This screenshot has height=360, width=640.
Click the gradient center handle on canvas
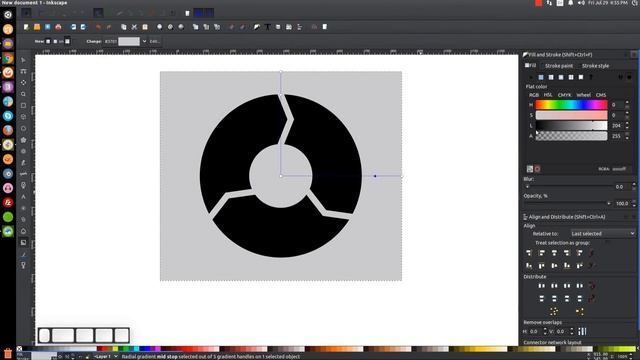click(281, 176)
